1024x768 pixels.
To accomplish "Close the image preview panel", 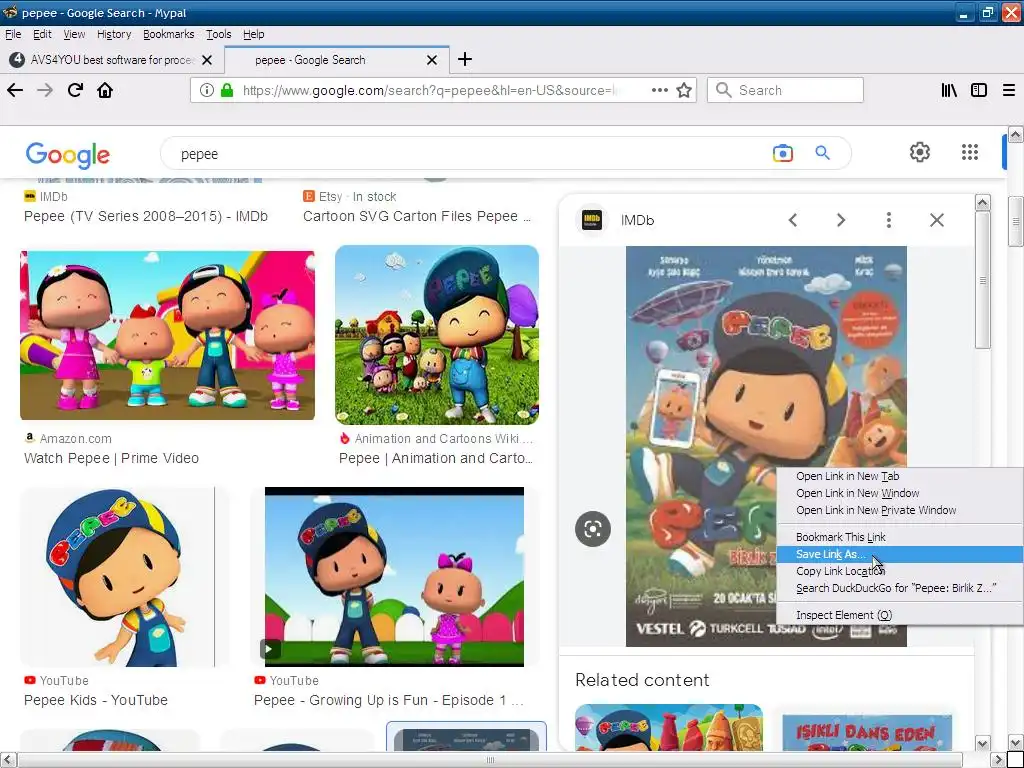I will [936, 220].
